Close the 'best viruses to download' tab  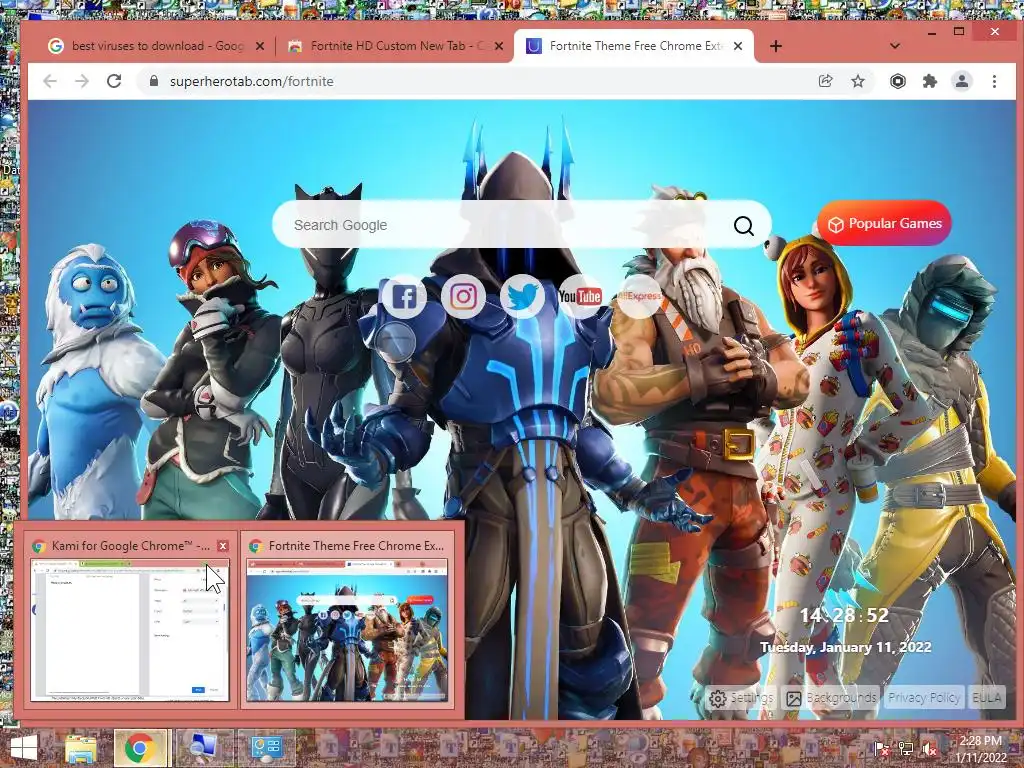[260, 46]
